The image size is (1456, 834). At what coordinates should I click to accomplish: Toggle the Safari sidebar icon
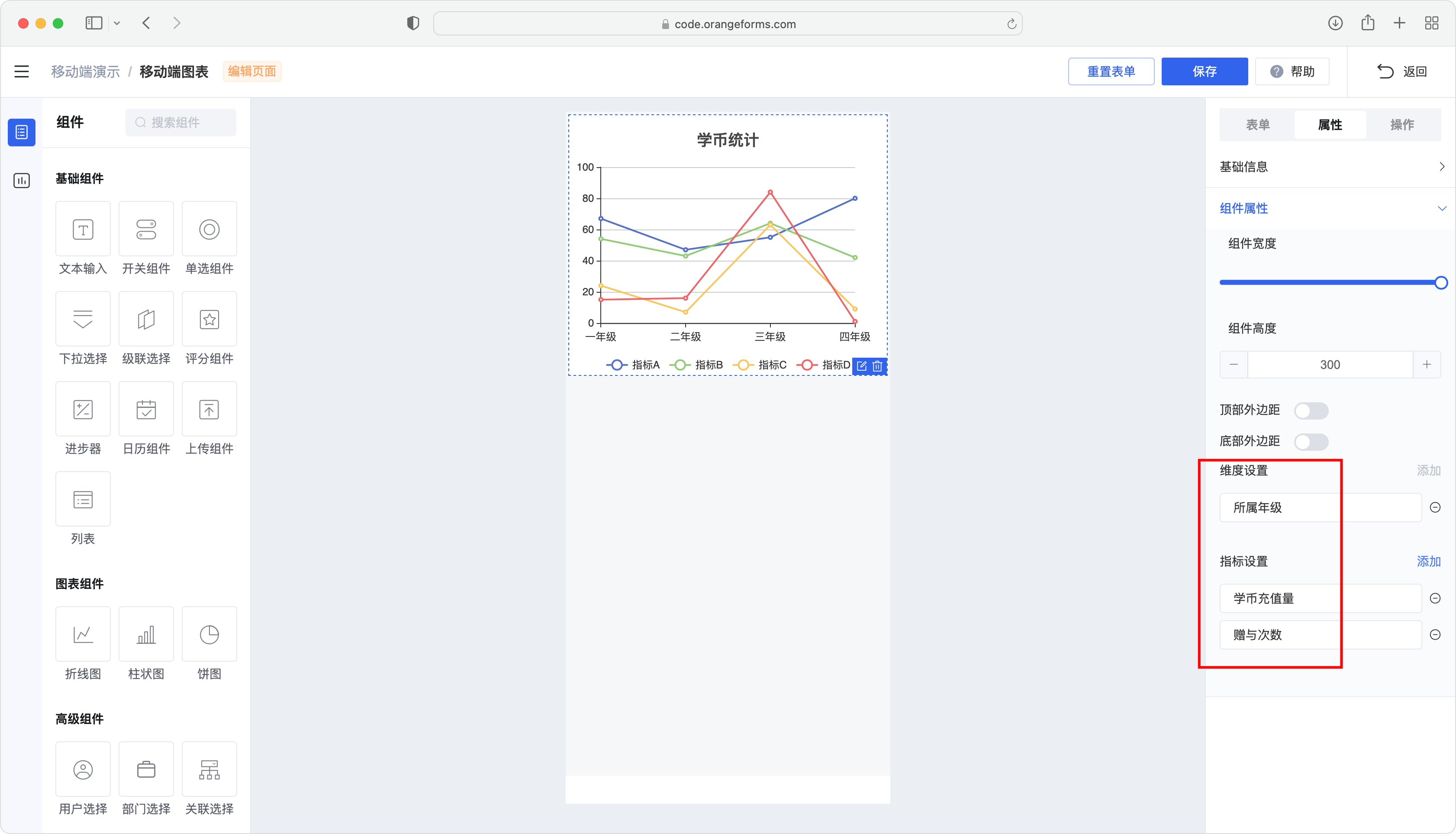[x=94, y=23]
